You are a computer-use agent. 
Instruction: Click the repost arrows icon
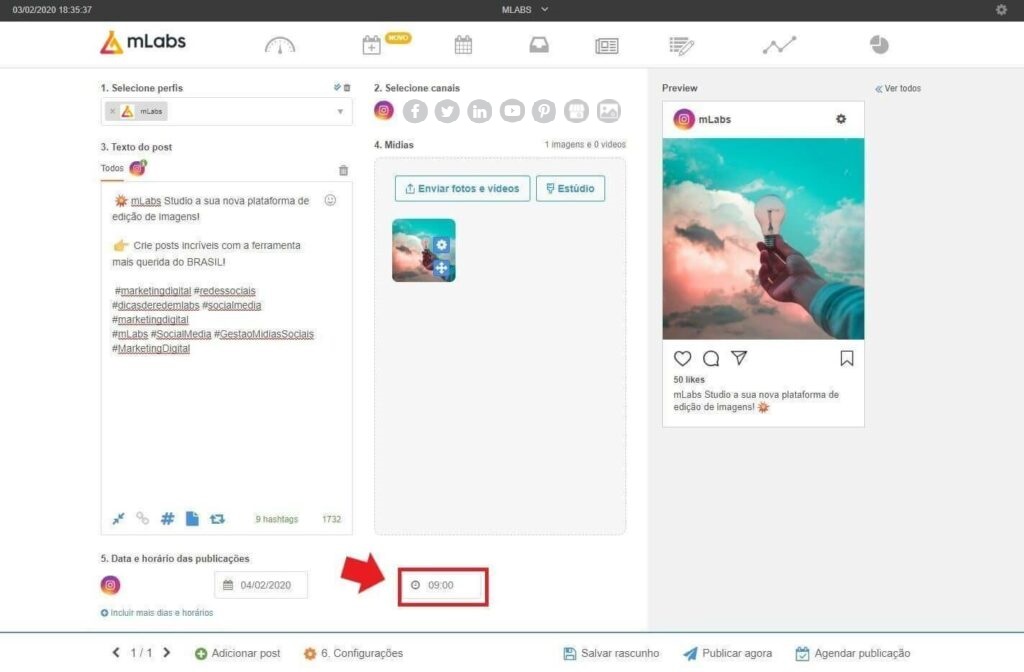pyautogui.click(x=217, y=519)
